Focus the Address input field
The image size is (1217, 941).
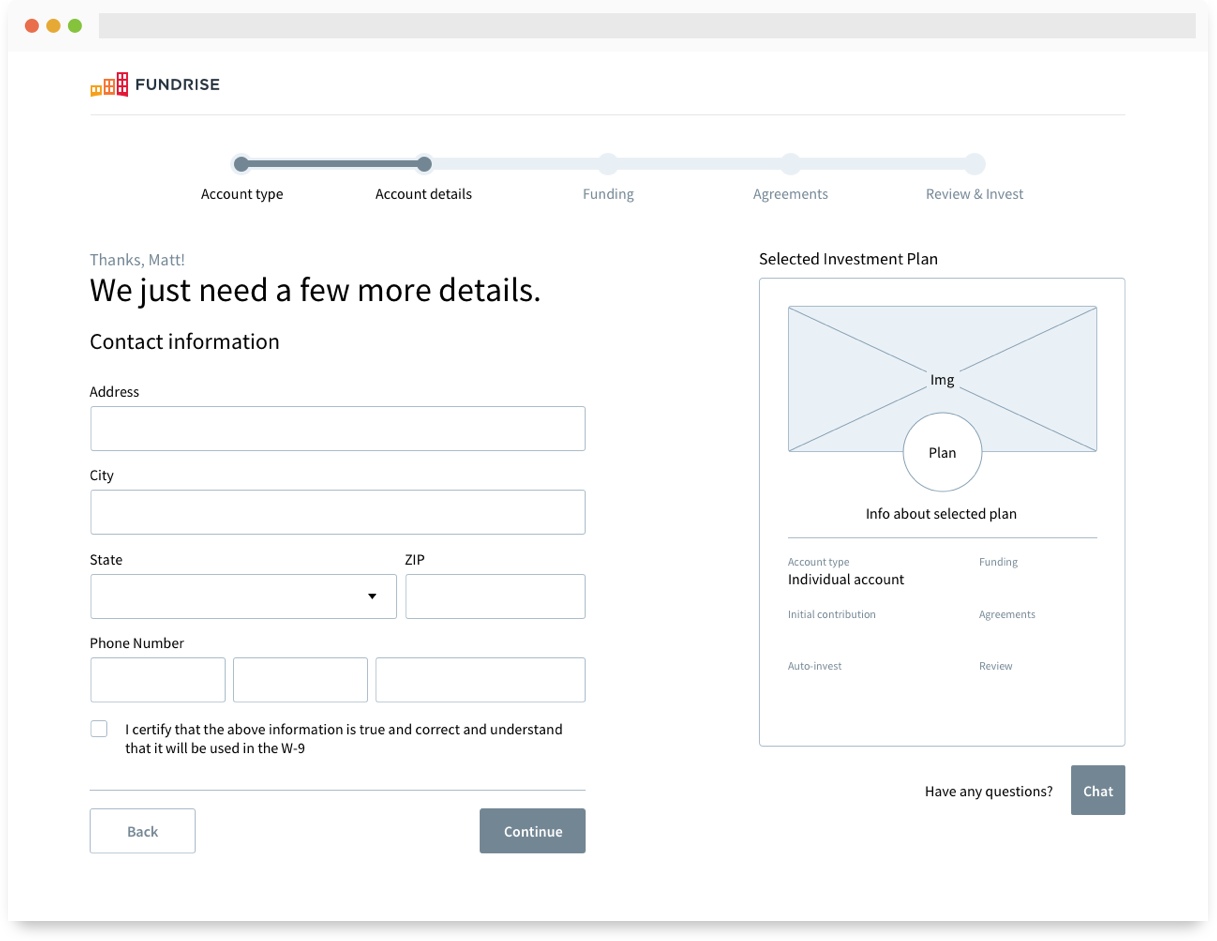coord(337,429)
